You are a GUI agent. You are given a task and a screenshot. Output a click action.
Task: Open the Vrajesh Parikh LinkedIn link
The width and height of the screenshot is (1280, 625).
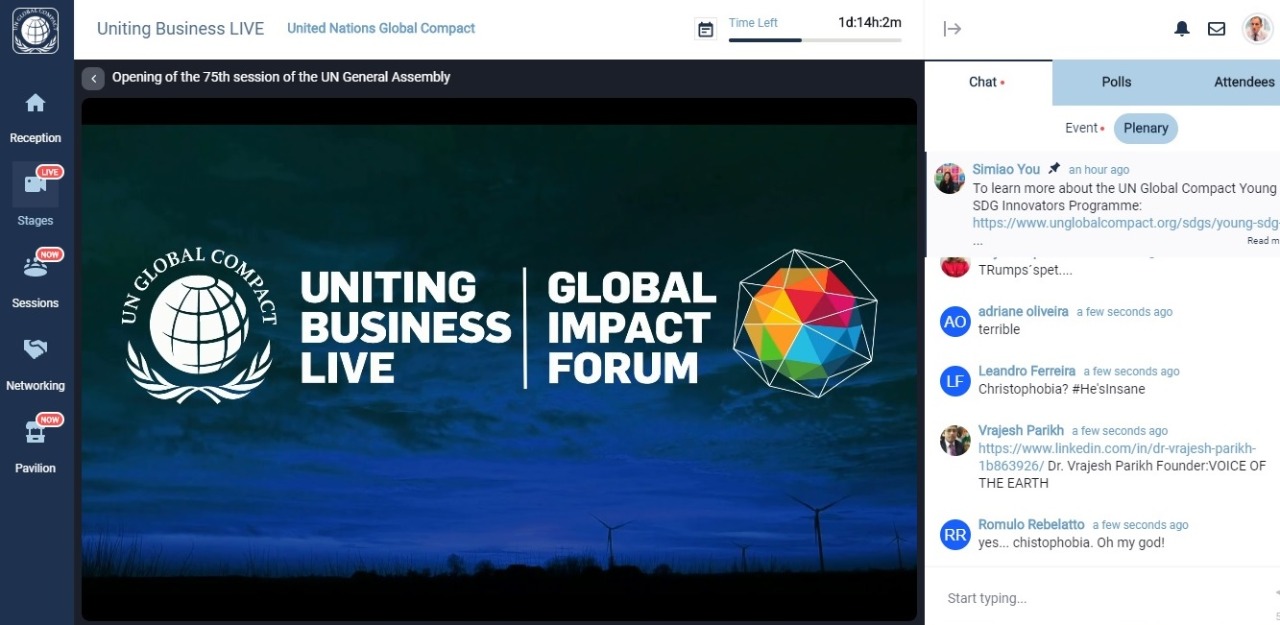click(1116, 457)
